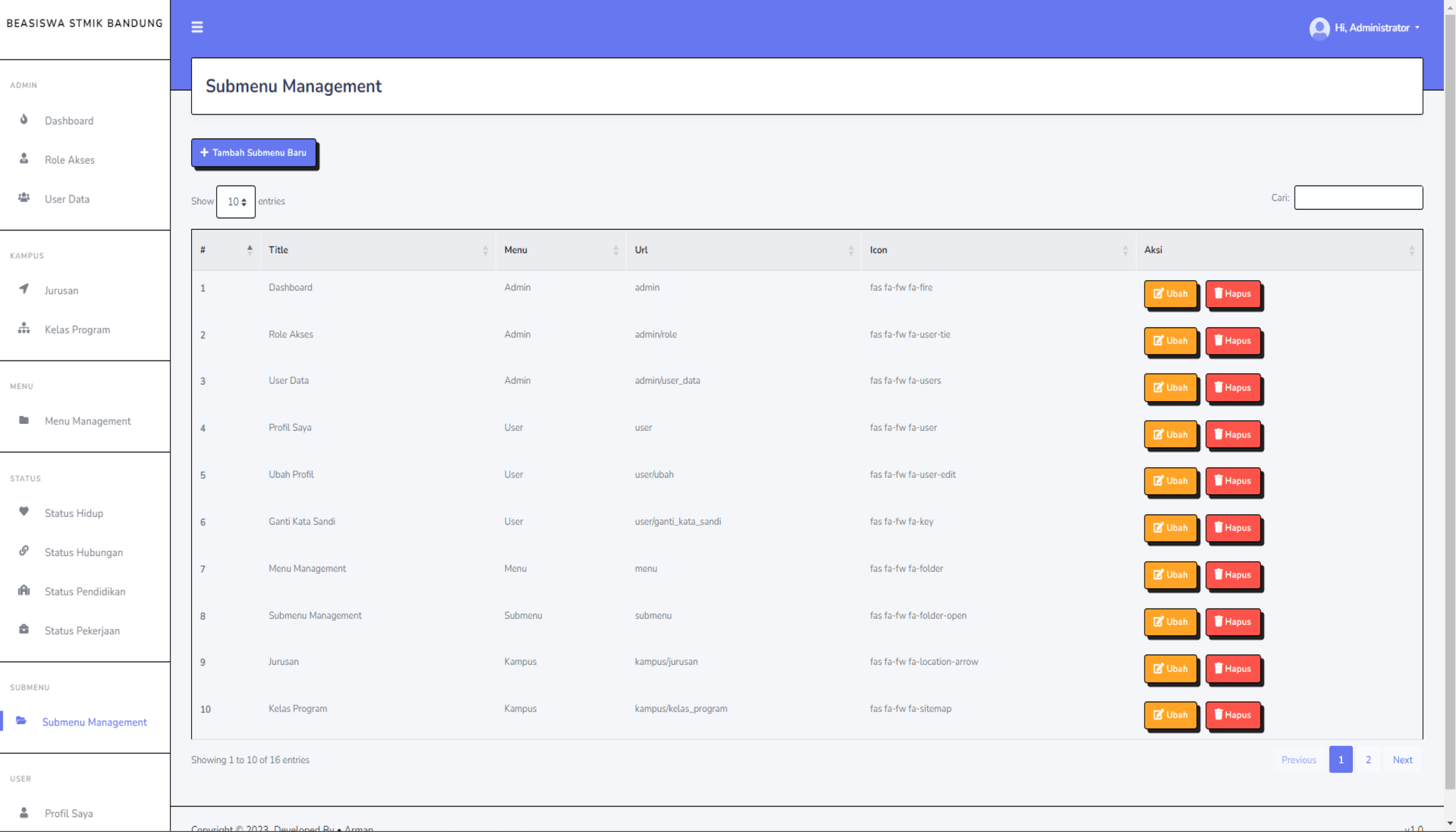Click Tambah Submenu Baru button
1456x832 pixels.
point(254,153)
